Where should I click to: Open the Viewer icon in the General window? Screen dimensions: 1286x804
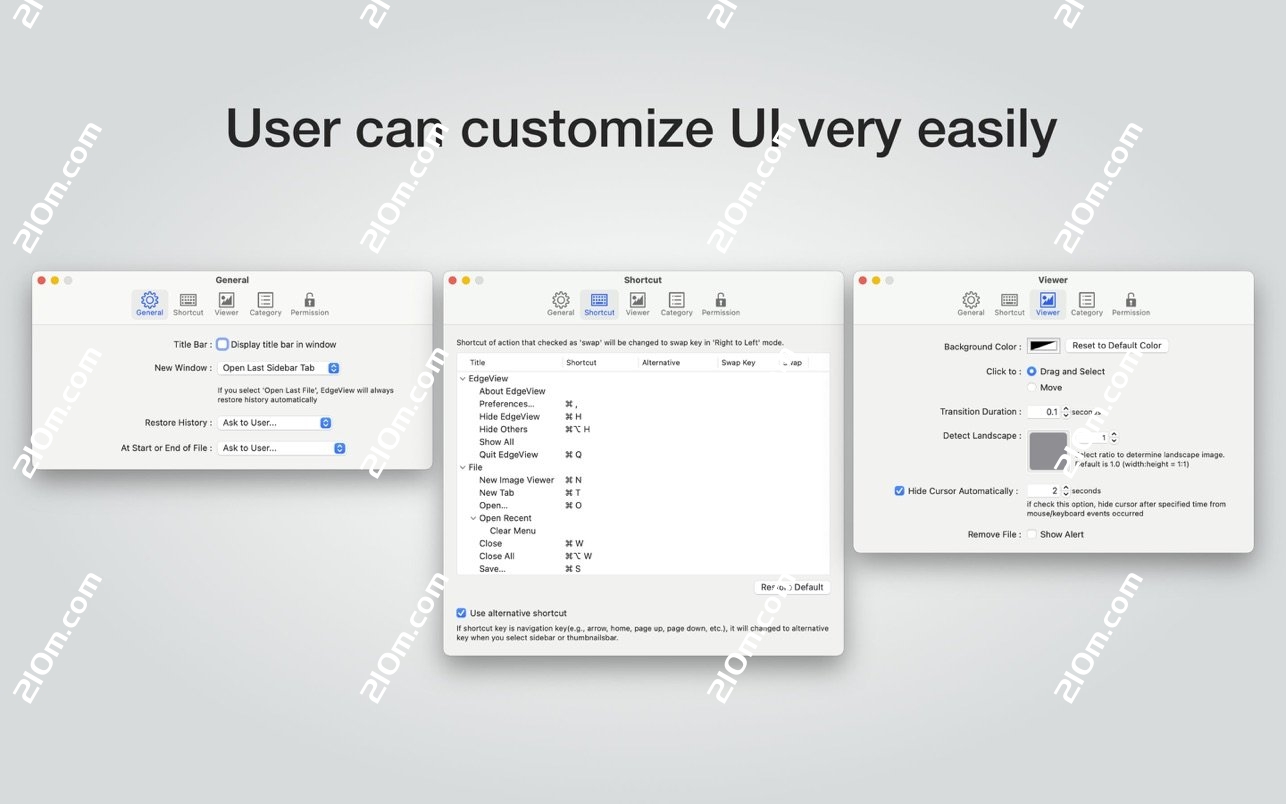click(x=226, y=303)
